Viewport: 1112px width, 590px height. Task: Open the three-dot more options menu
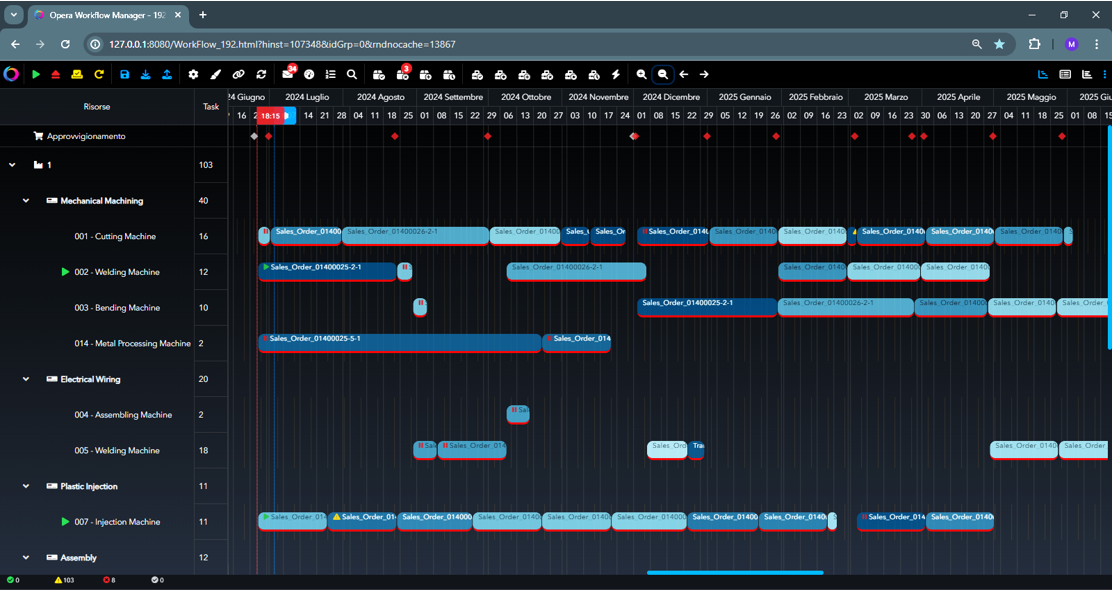point(1105,75)
